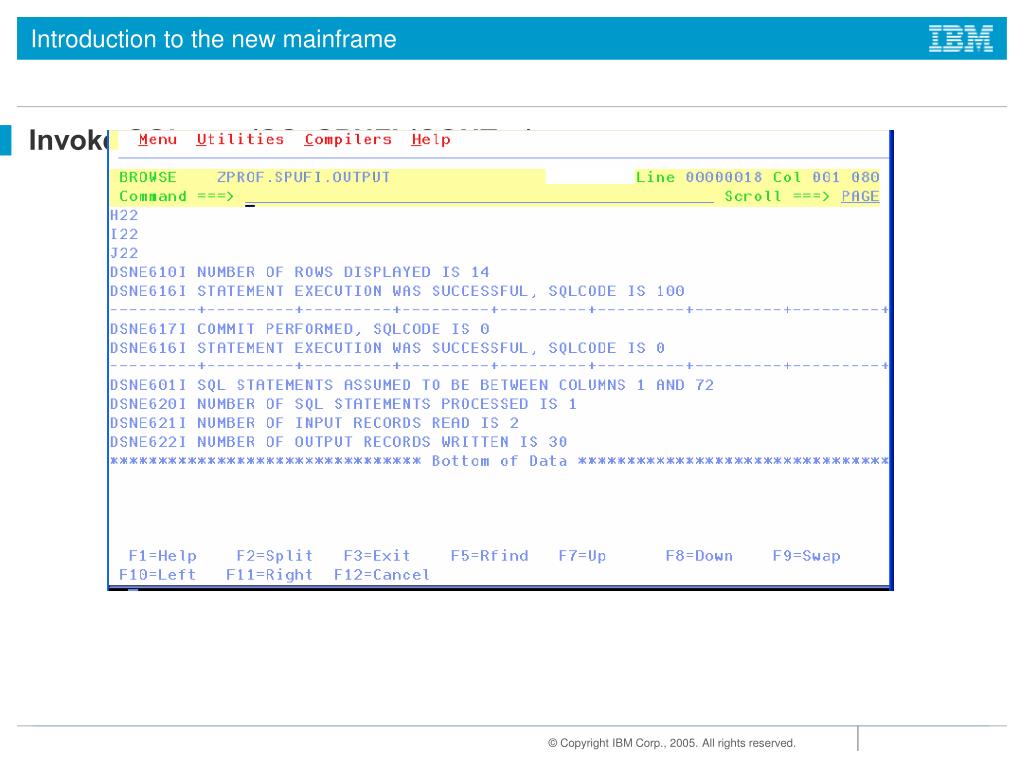Select the F2=Split function key
This screenshot has width=1024, height=768.
tap(274, 556)
